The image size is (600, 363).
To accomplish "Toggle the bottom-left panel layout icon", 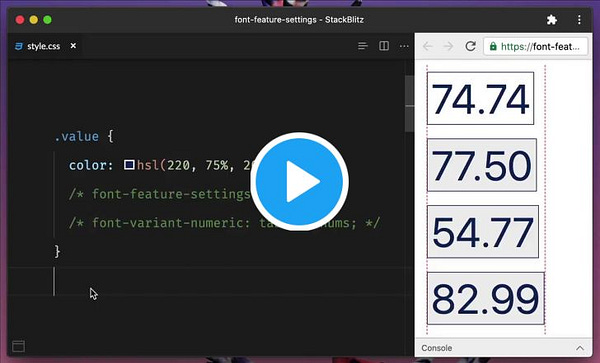I will point(18,347).
